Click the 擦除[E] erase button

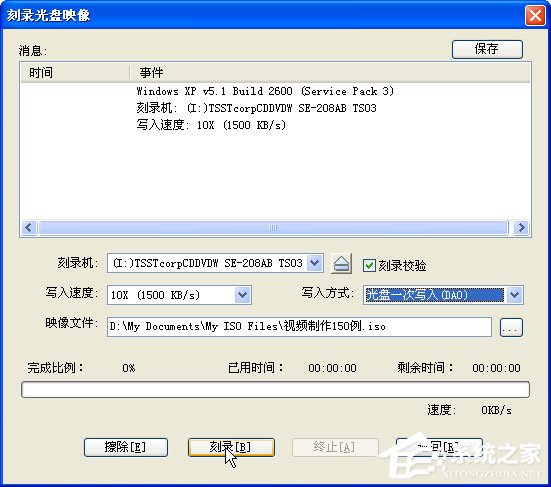coord(126,447)
